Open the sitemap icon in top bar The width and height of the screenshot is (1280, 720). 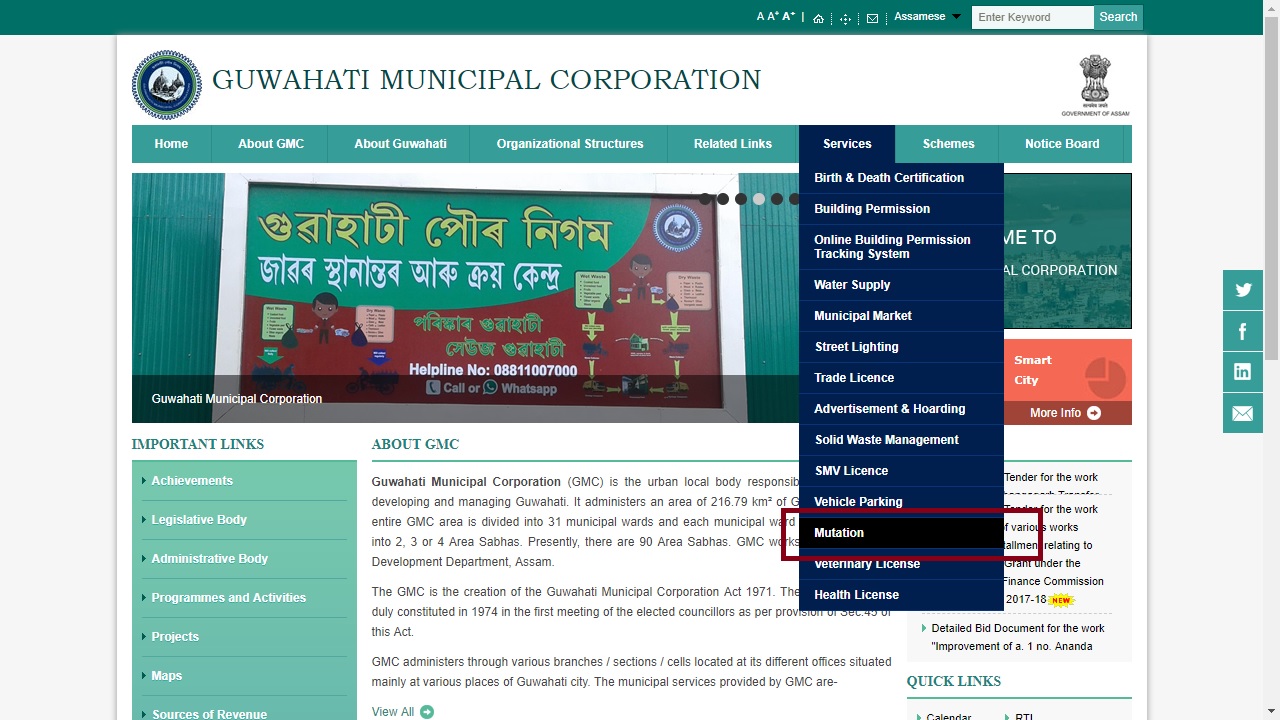pyautogui.click(x=845, y=18)
